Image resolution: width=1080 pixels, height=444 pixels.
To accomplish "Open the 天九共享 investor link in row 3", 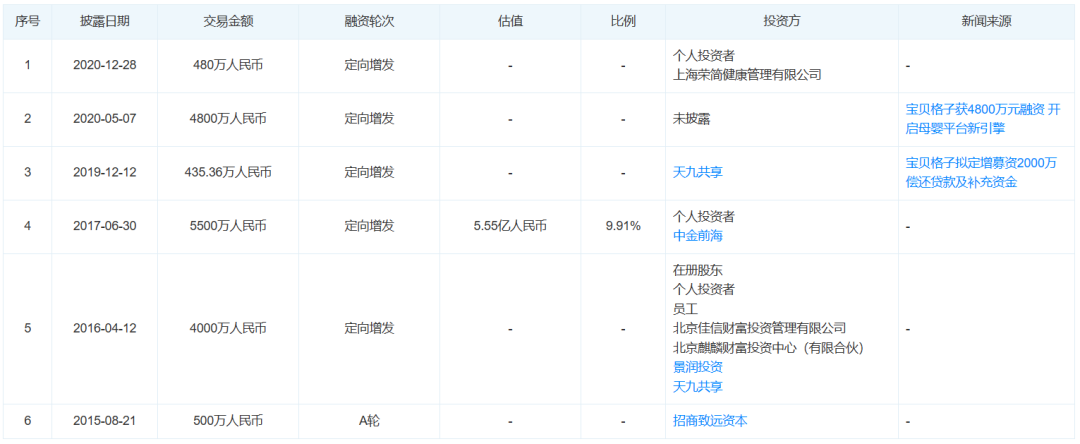I will pos(698,172).
